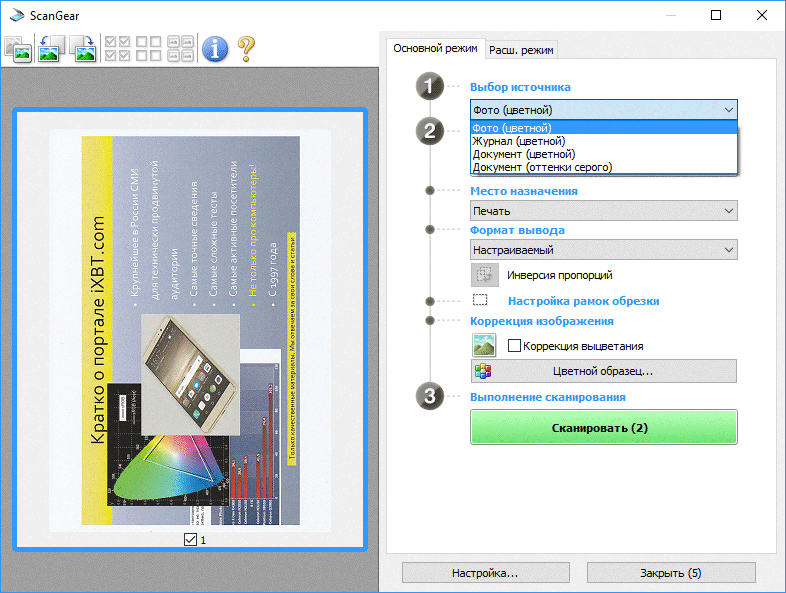786x593 pixels.
Task: Open the Формат вывода dropdown showing Настраиваемый
Action: (x=604, y=250)
